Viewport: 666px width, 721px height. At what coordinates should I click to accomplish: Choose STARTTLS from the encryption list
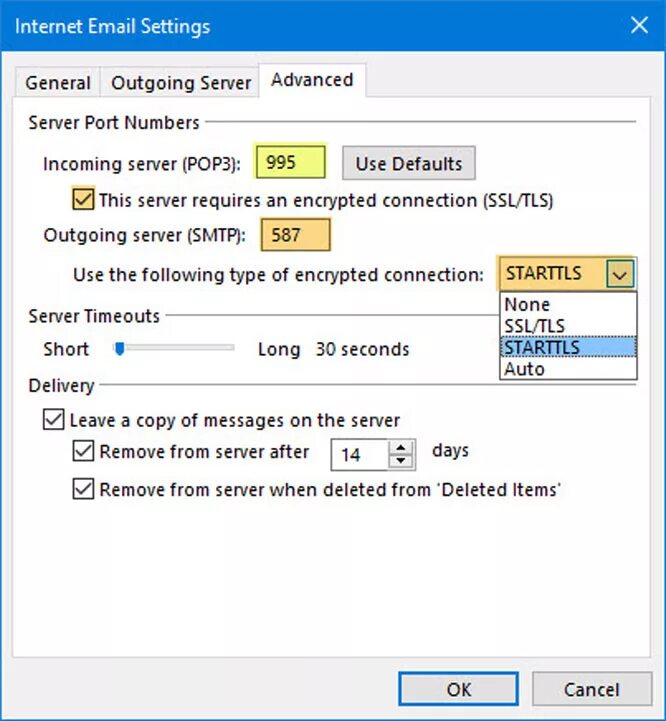click(568, 347)
